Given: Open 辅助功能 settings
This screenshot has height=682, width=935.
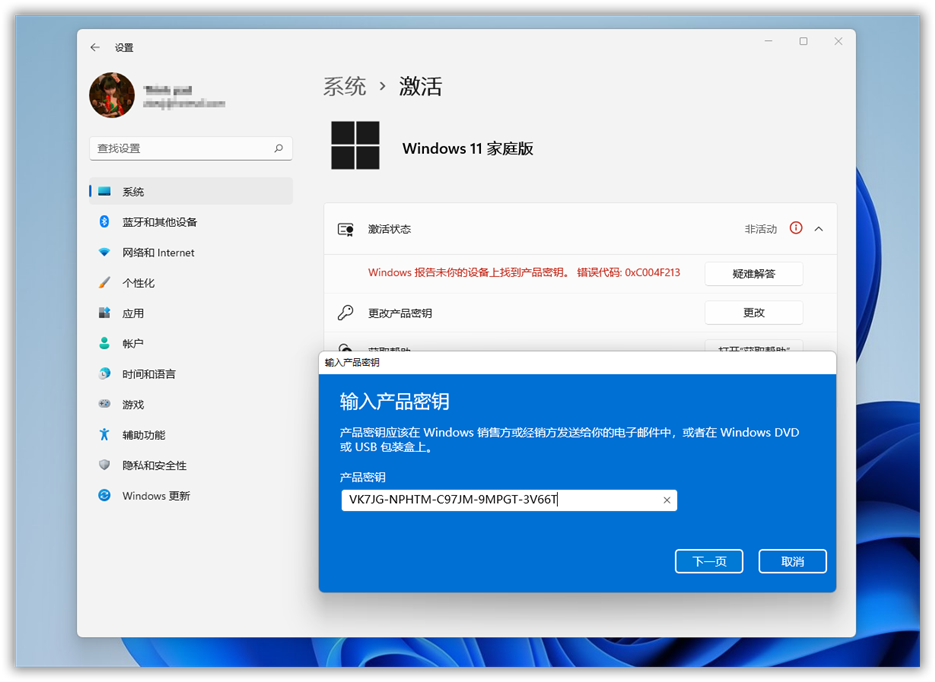Looking at the screenshot, I should (x=191, y=435).
